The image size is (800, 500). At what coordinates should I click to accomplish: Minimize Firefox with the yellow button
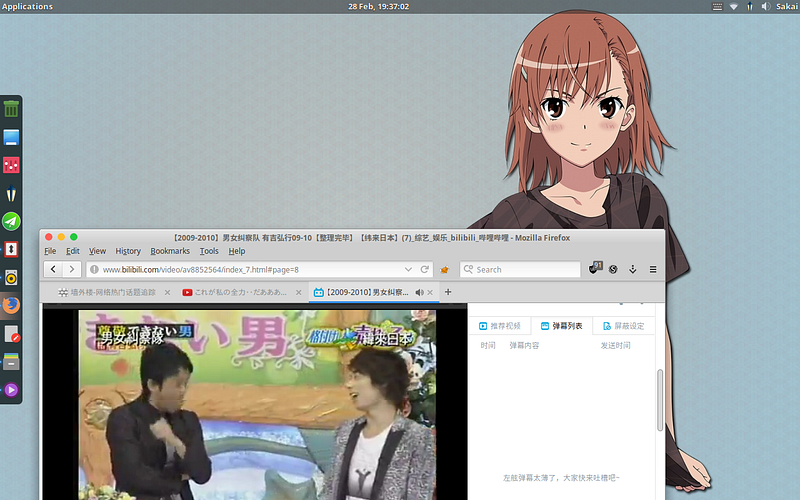coord(61,237)
